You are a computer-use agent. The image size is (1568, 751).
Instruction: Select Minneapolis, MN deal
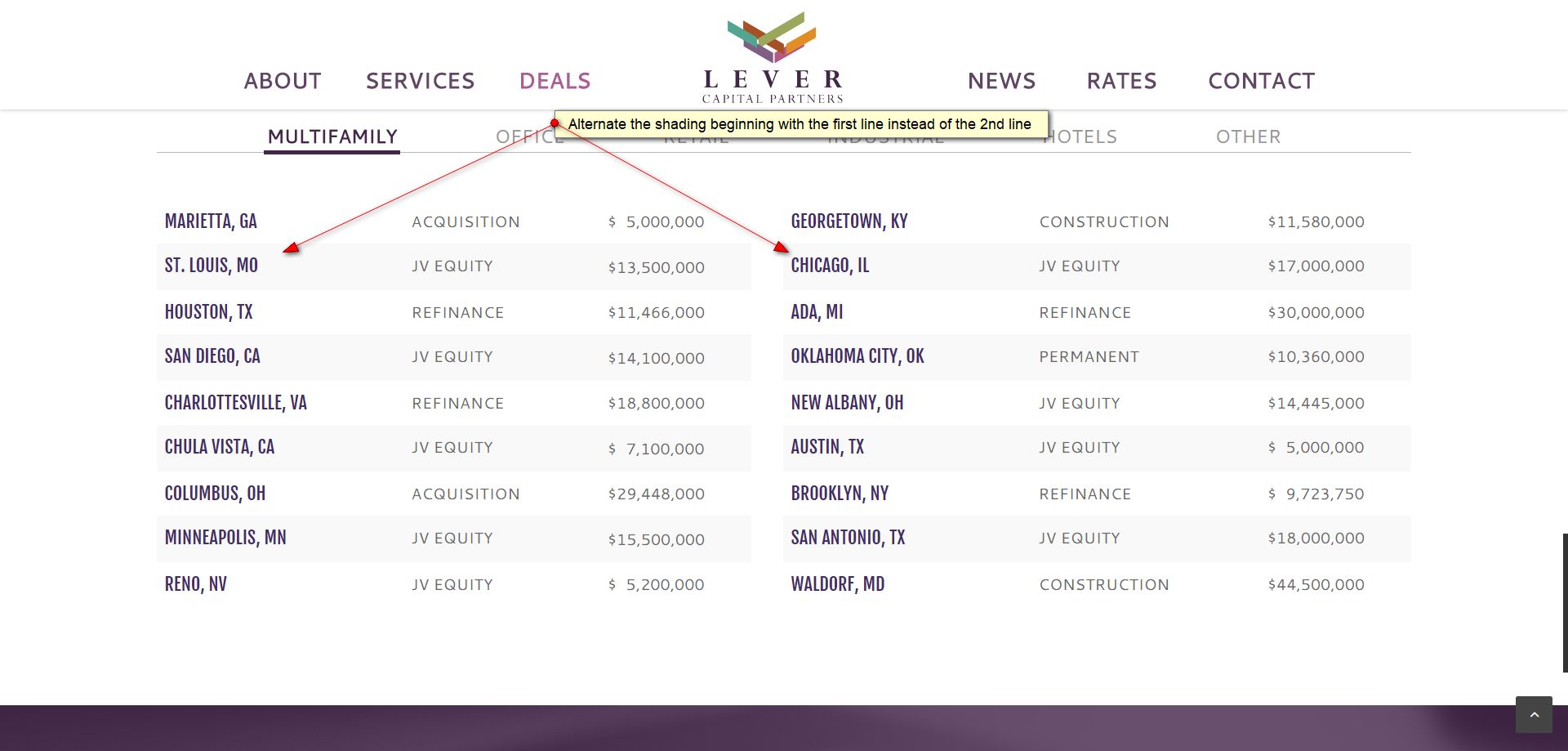225,538
